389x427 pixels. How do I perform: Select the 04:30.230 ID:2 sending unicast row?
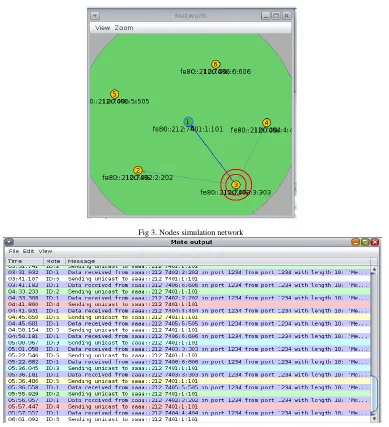(188, 291)
